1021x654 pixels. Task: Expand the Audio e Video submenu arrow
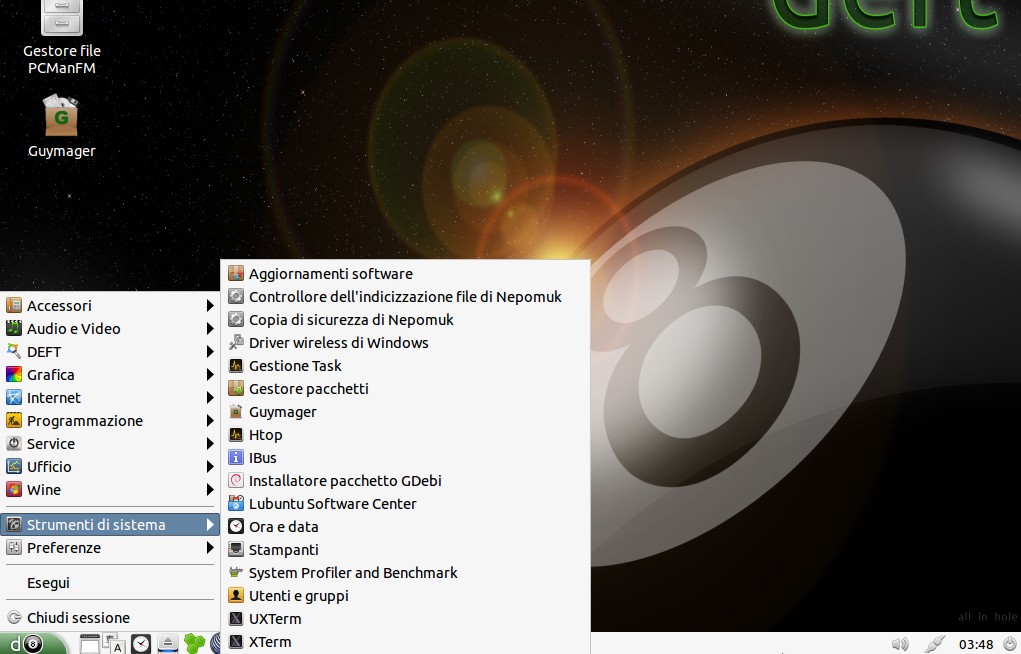coord(210,328)
